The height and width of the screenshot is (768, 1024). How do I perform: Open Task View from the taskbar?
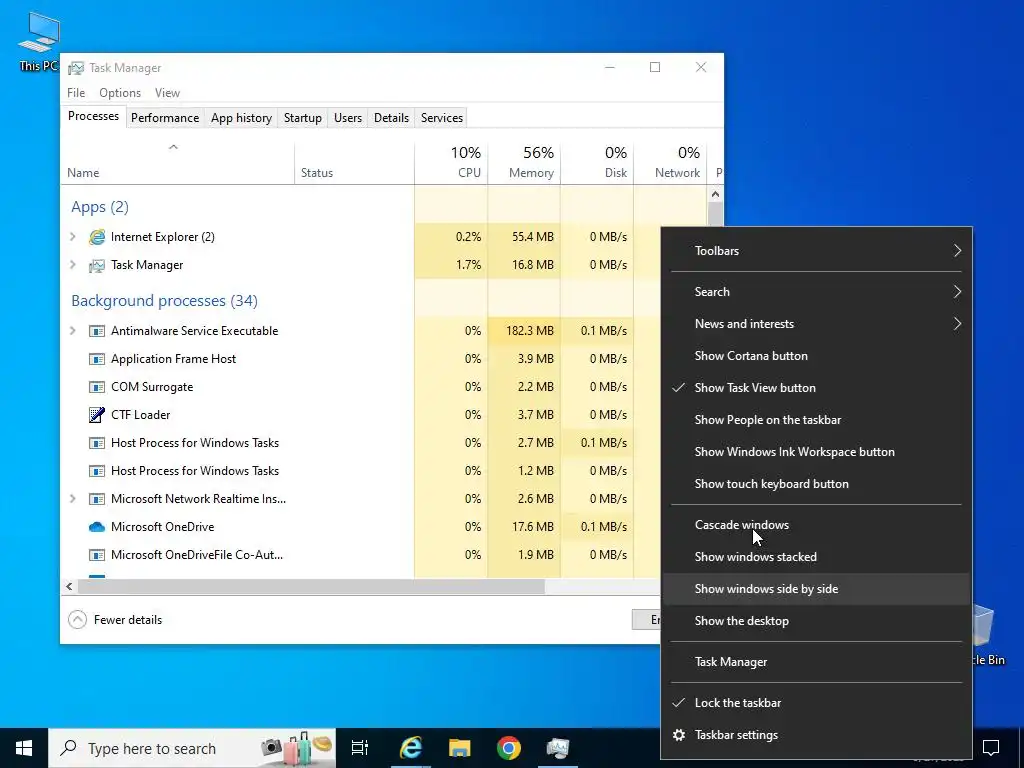coord(360,748)
